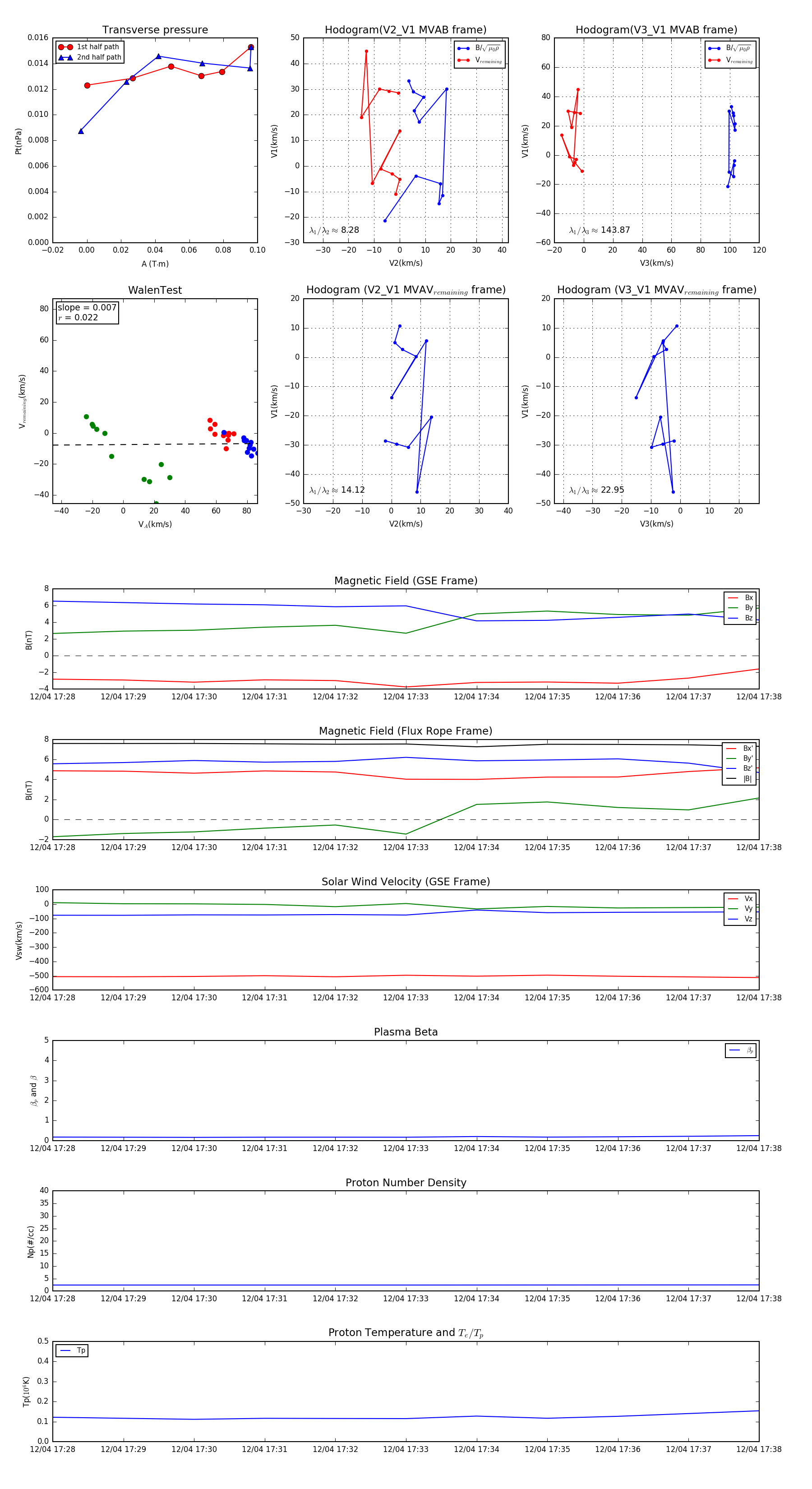The height and width of the screenshot is (1489, 812).
Task: Click the "V_A(km/s)" x-axis label in WalenTest
Action: pos(155,524)
